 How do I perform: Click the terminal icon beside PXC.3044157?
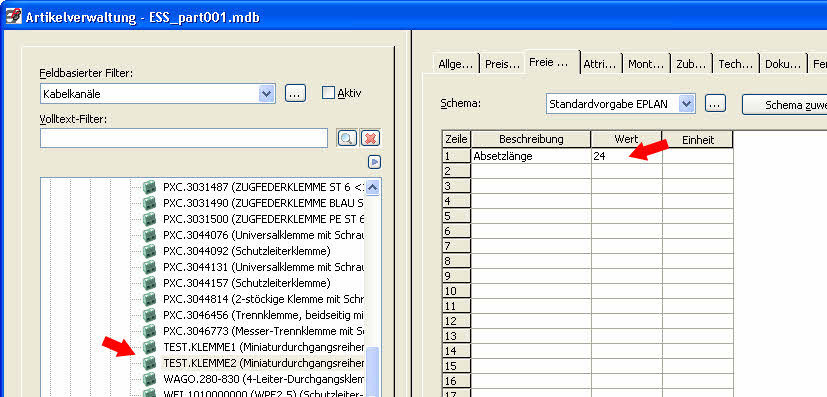coord(150,283)
